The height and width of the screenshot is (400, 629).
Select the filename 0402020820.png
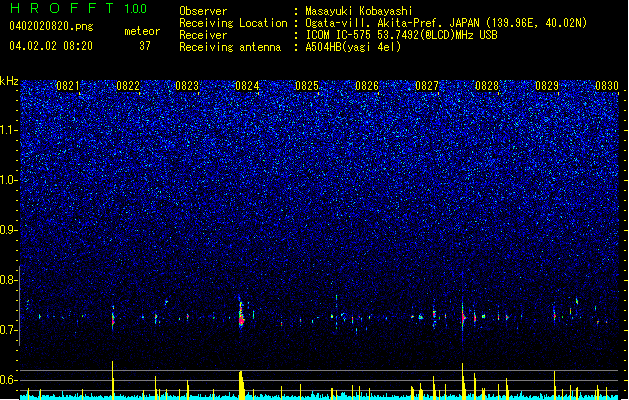tap(51, 26)
